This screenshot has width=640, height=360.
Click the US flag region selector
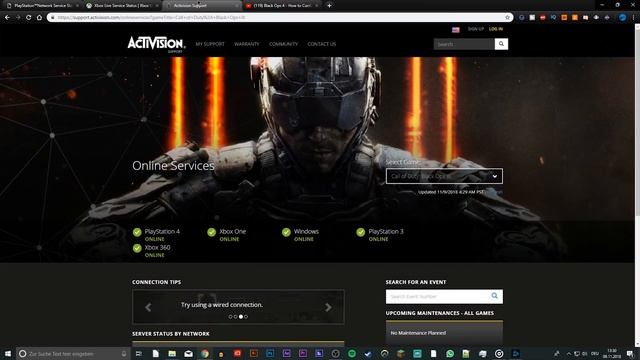(456, 29)
